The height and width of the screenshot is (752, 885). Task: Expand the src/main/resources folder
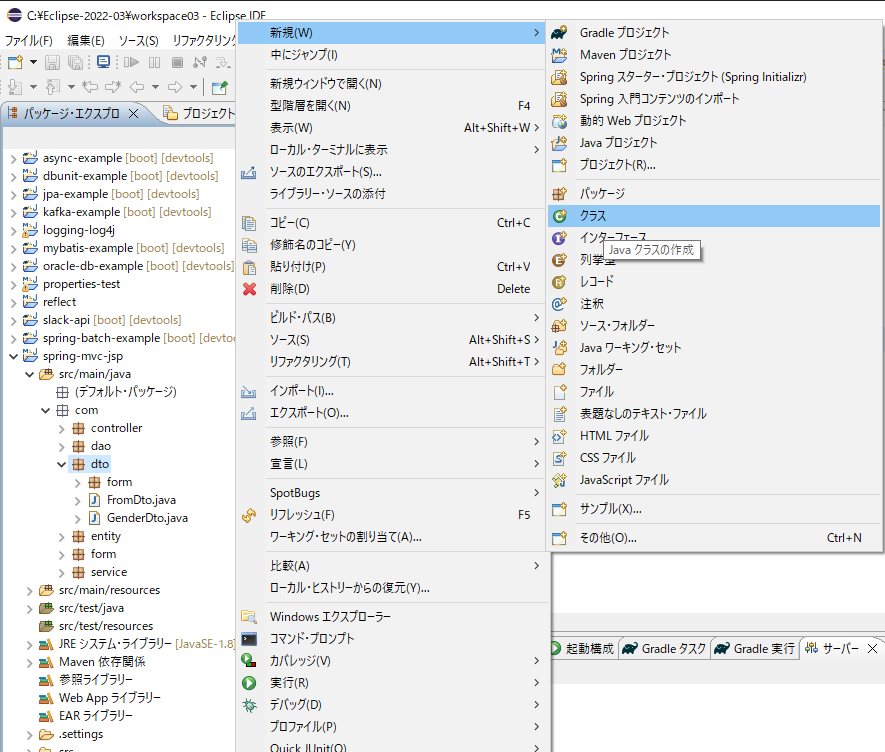[x=29, y=591]
